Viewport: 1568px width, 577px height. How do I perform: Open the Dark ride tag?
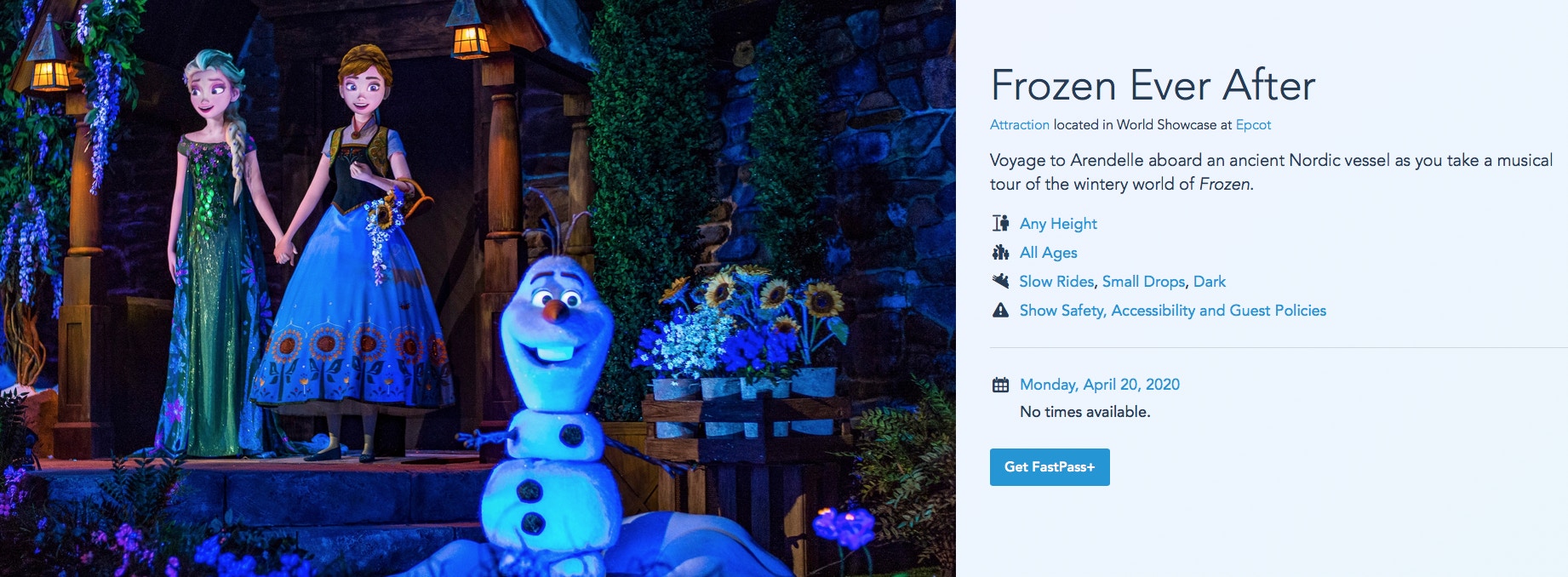pyautogui.click(x=1210, y=282)
